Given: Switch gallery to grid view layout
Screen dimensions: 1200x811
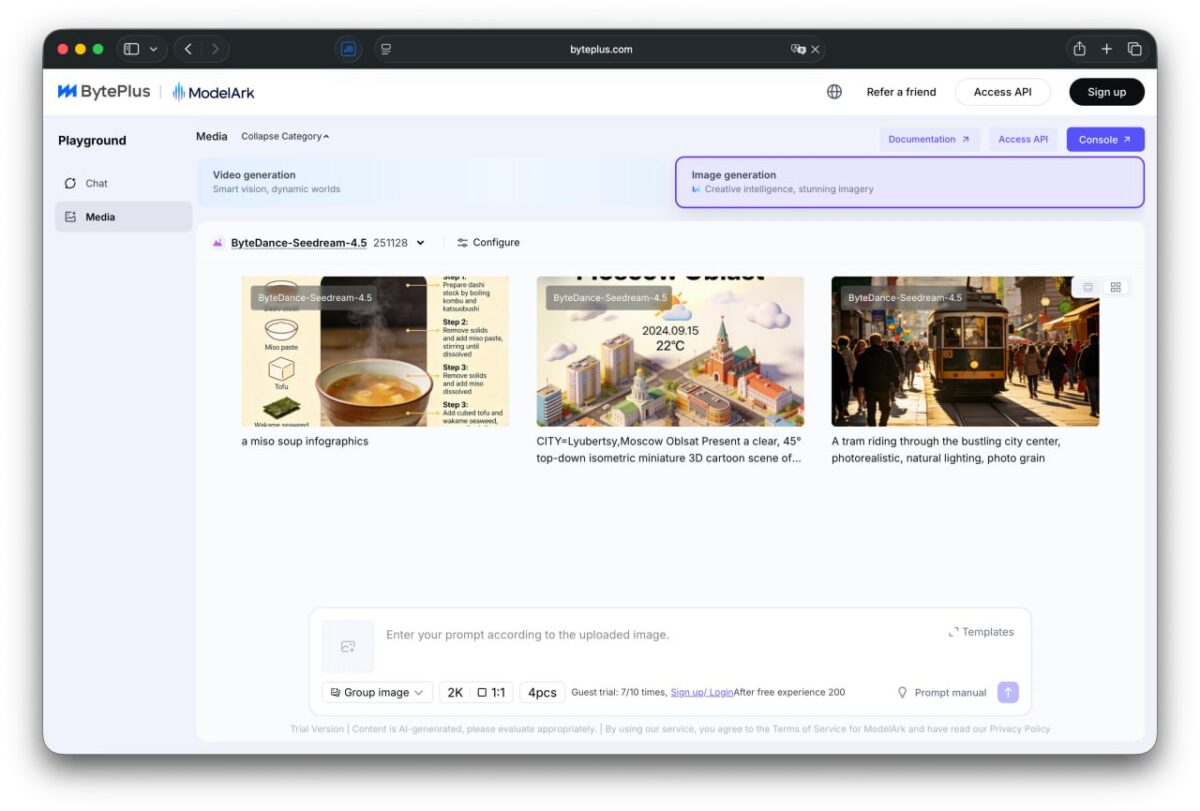Looking at the screenshot, I should coord(1113,286).
